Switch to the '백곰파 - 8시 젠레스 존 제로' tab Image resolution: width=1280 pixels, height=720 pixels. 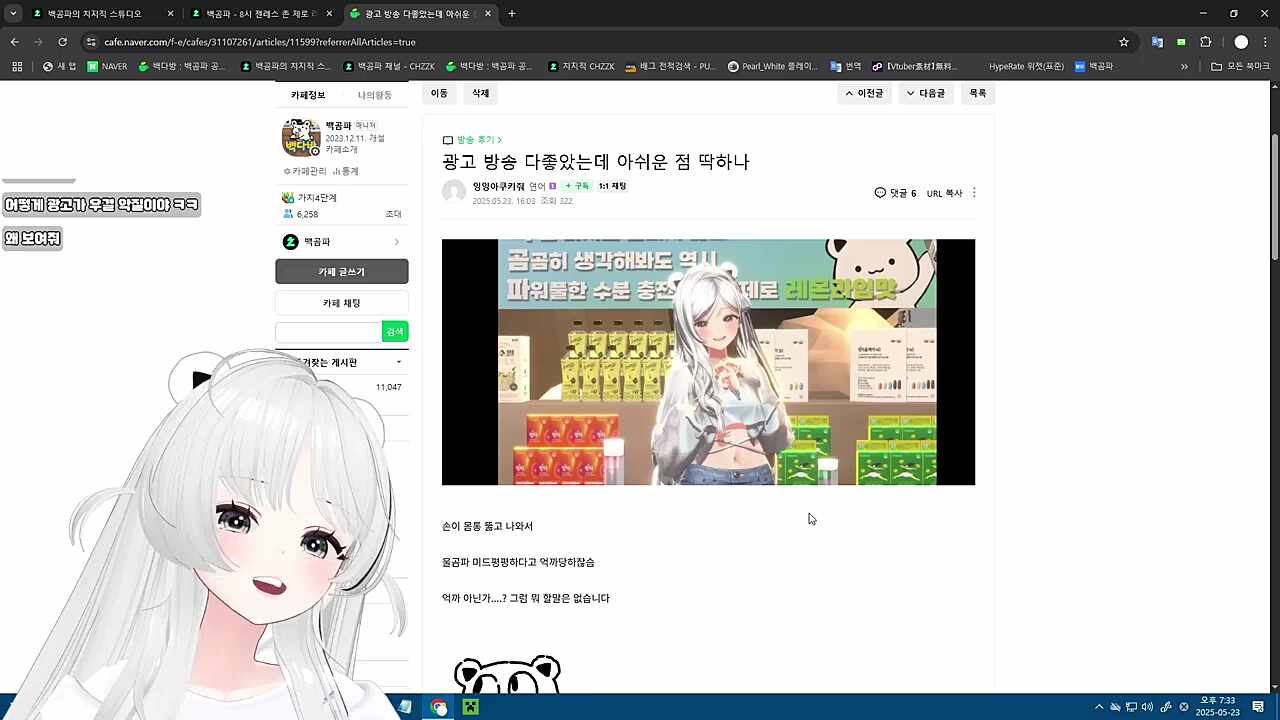point(262,14)
